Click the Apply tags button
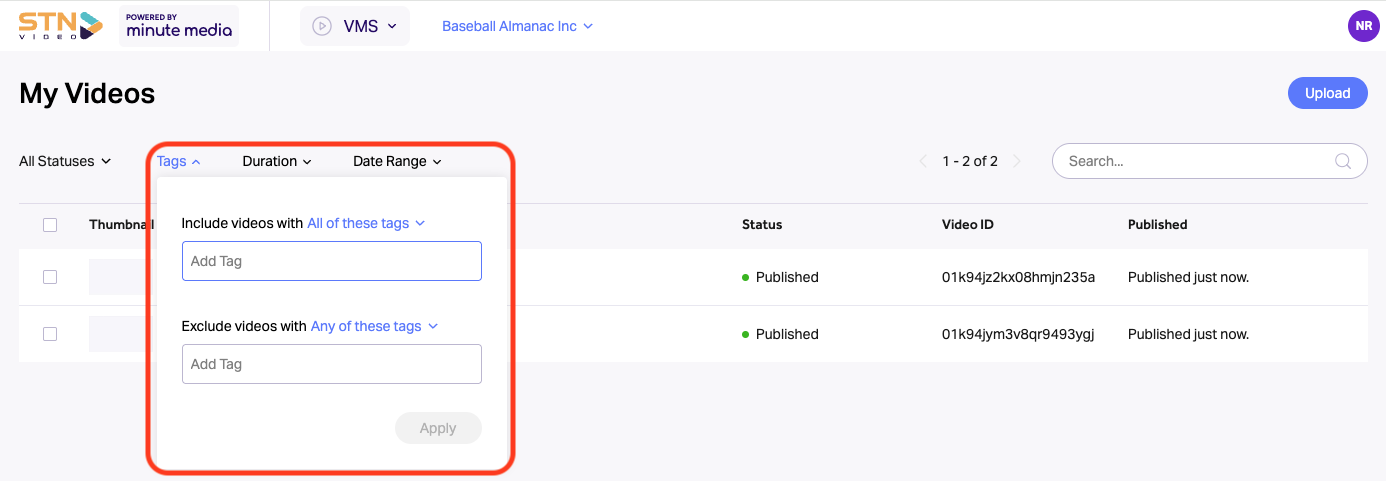This screenshot has width=1386, height=481. (x=438, y=428)
